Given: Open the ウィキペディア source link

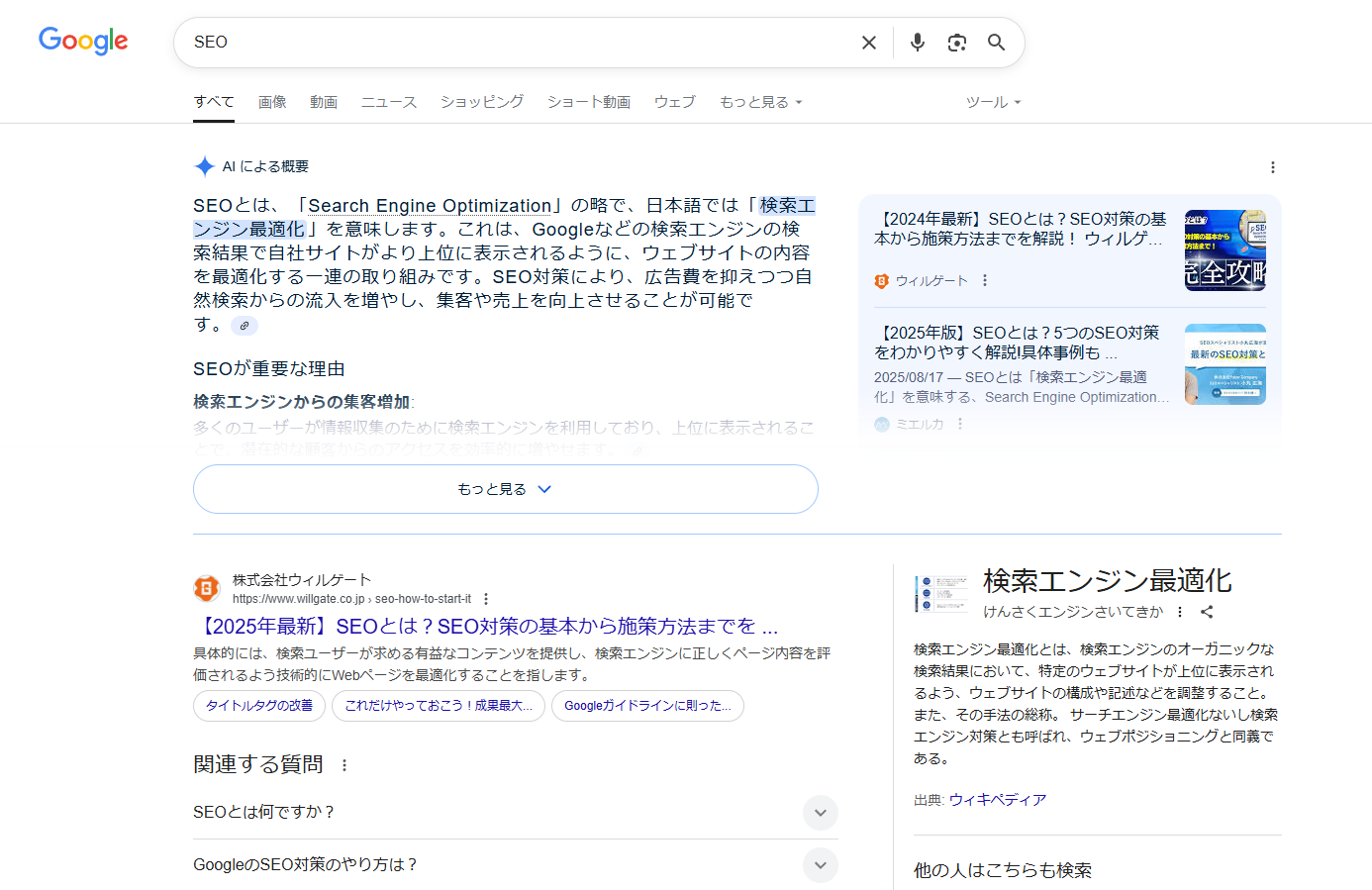Looking at the screenshot, I should (x=998, y=800).
